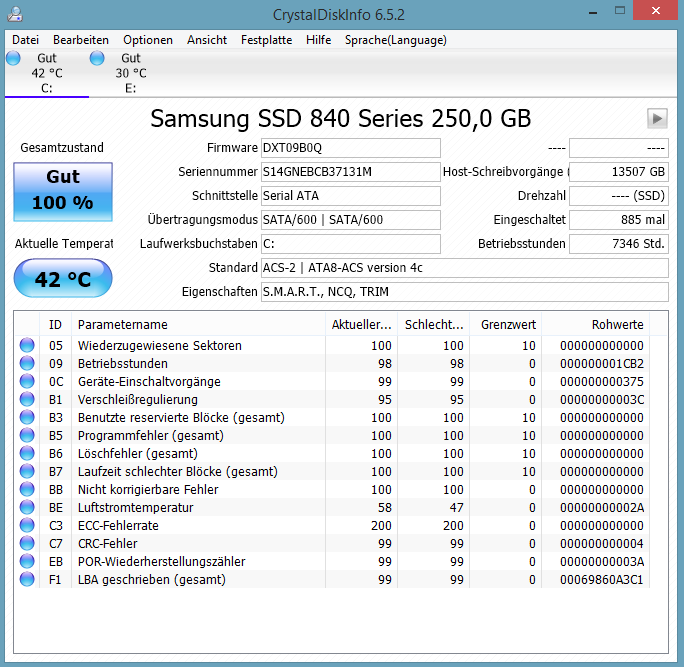Click the ID column header
This screenshot has height=667, width=684.
pyautogui.click(x=55, y=325)
